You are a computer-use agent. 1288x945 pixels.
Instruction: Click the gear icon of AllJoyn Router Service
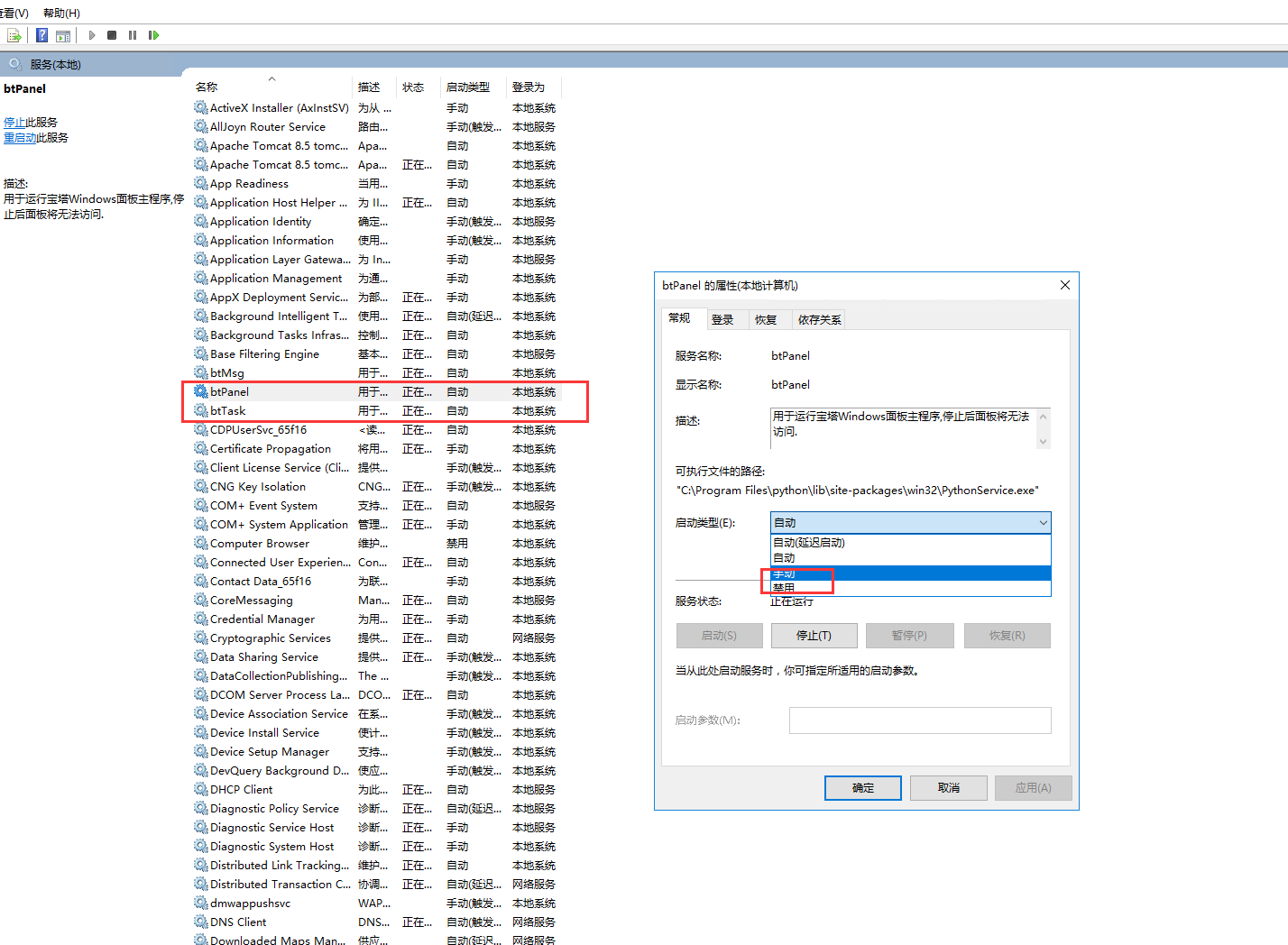pos(200,126)
